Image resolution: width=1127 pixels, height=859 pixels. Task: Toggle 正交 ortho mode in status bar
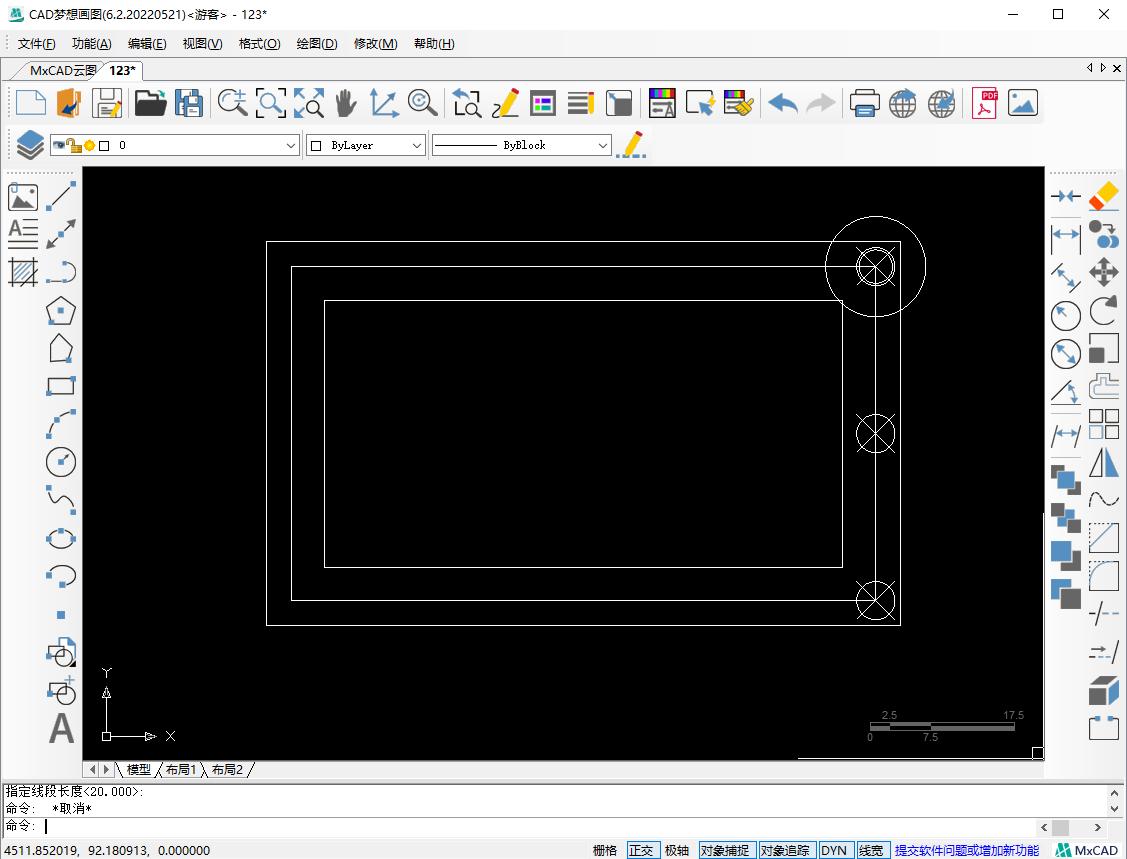click(x=641, y=850)
